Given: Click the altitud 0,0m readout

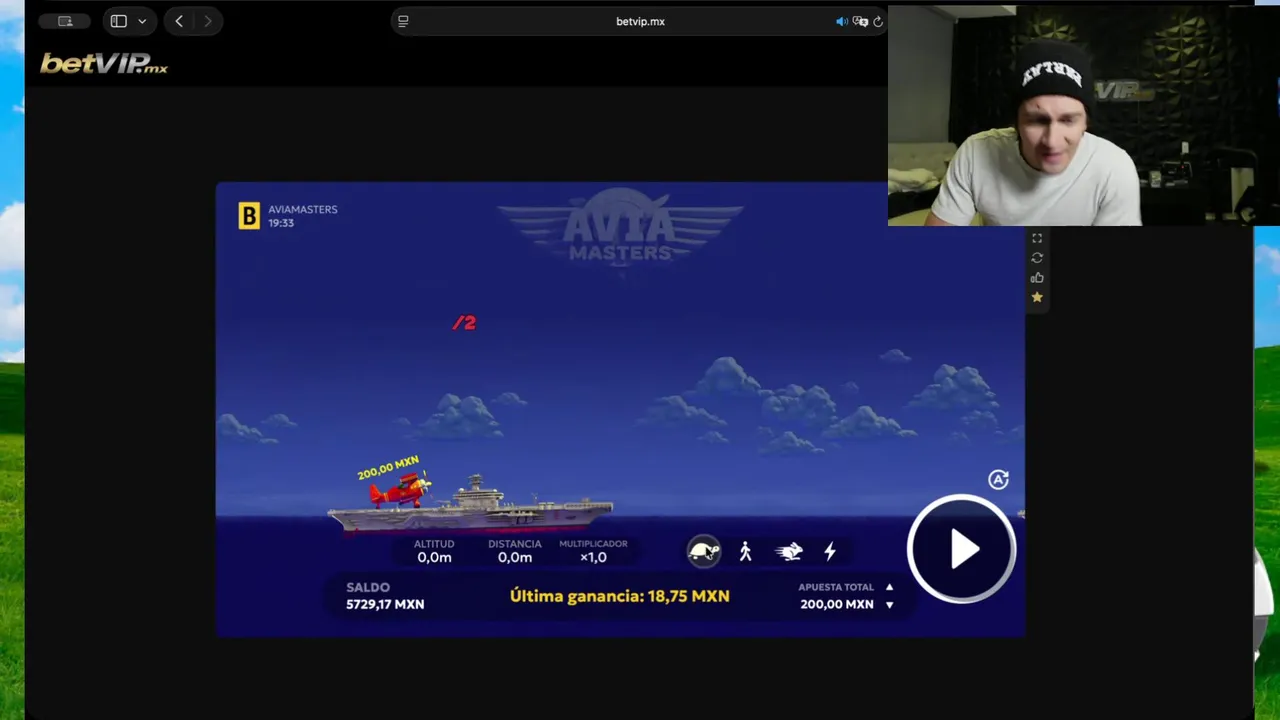Looking at the screenshot, I should tap(434, 557).
